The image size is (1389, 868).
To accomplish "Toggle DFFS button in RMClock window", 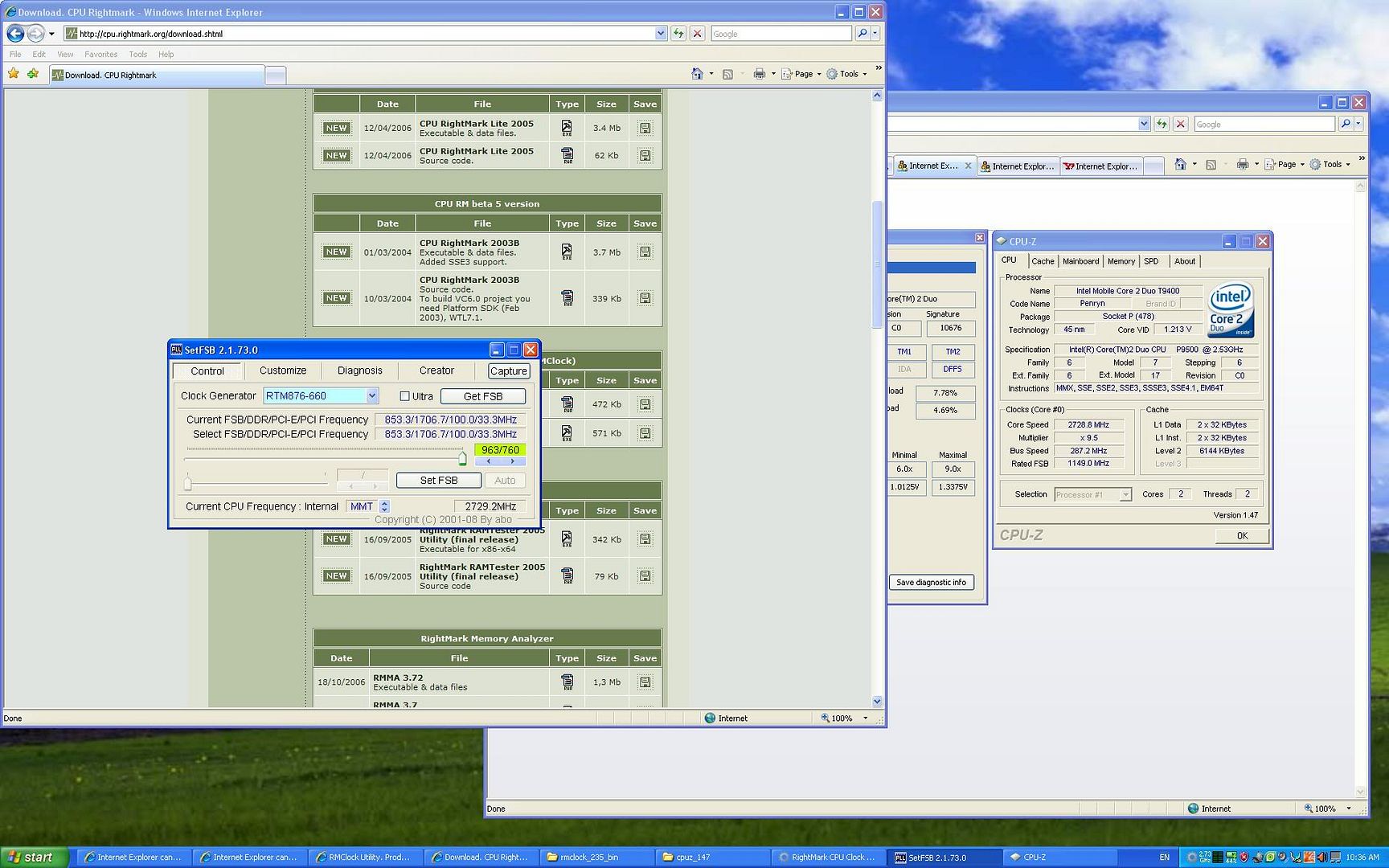I will (953, 369).
